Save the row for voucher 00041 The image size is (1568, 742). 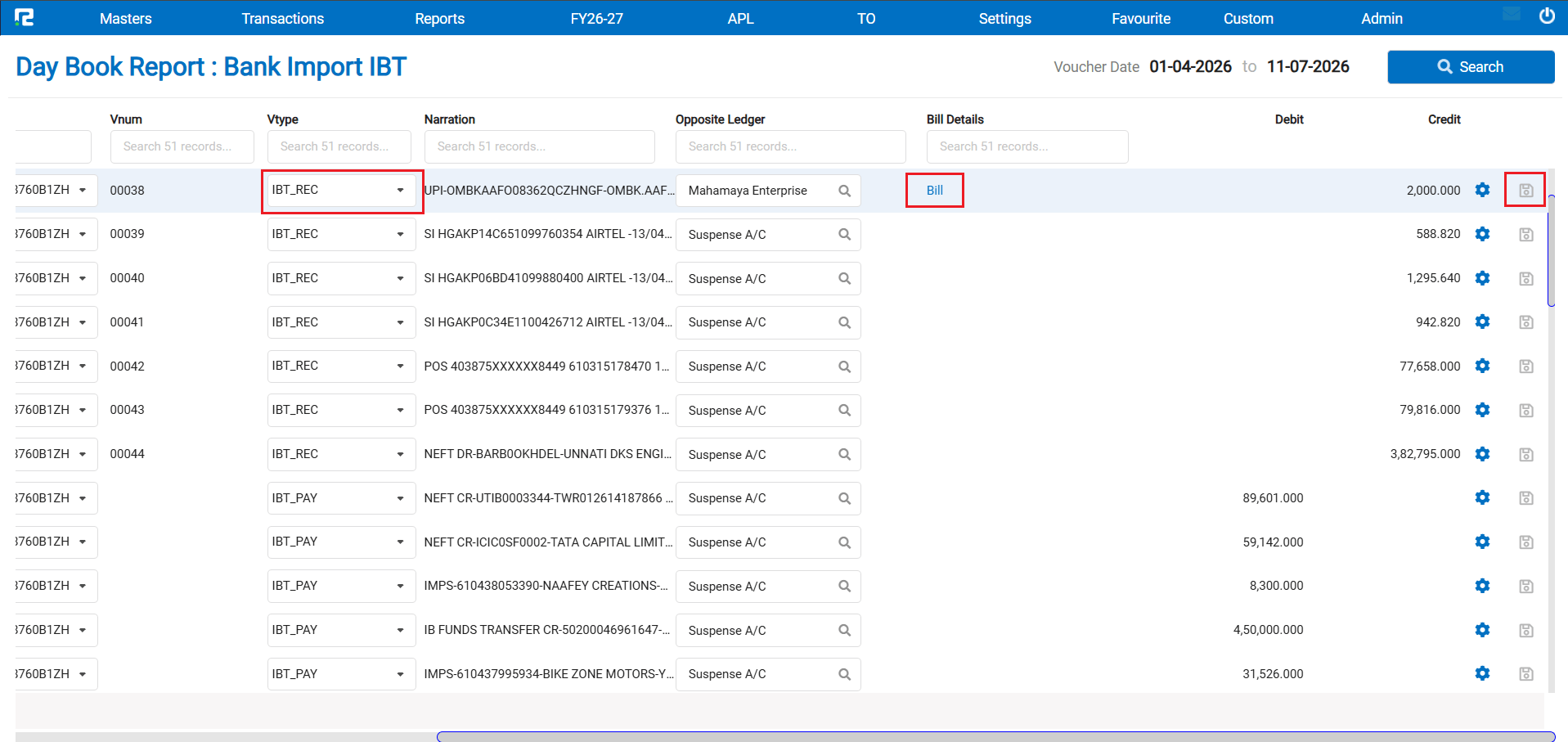pyautogui.click(x=1525, y=322)
